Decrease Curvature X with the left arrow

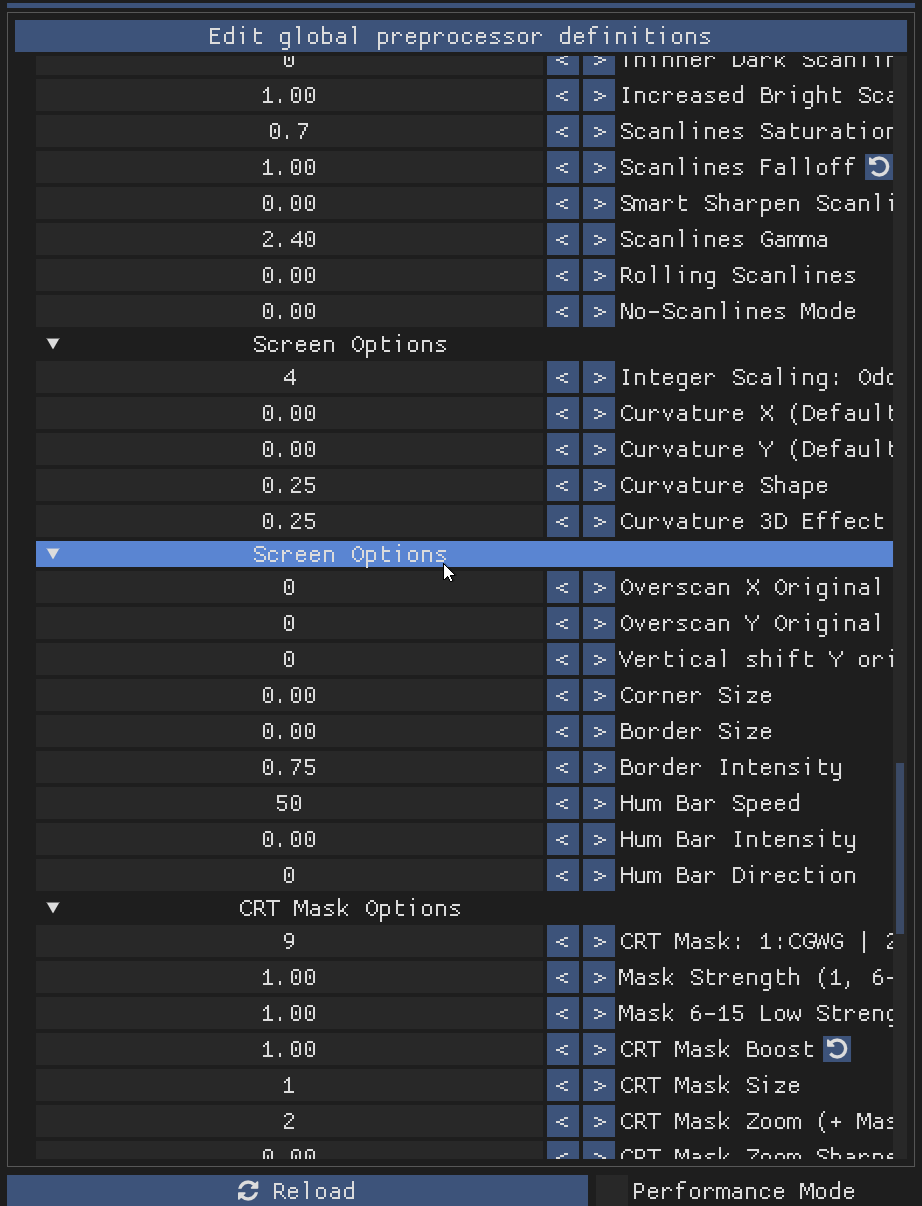pos(563,413)
